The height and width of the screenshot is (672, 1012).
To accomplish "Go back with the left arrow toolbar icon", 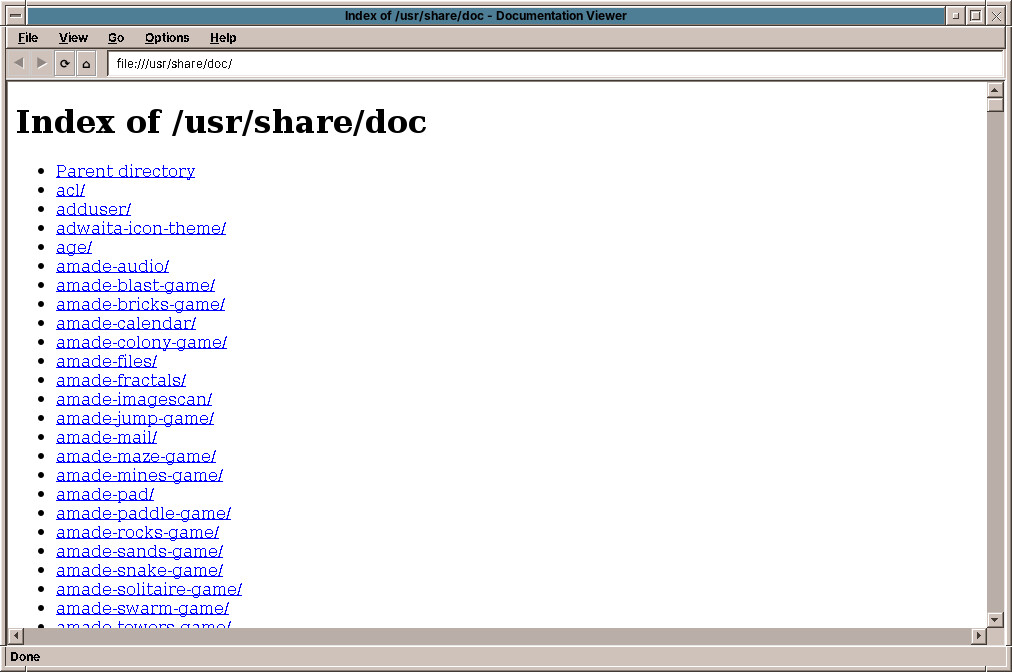I will [19, 63].
